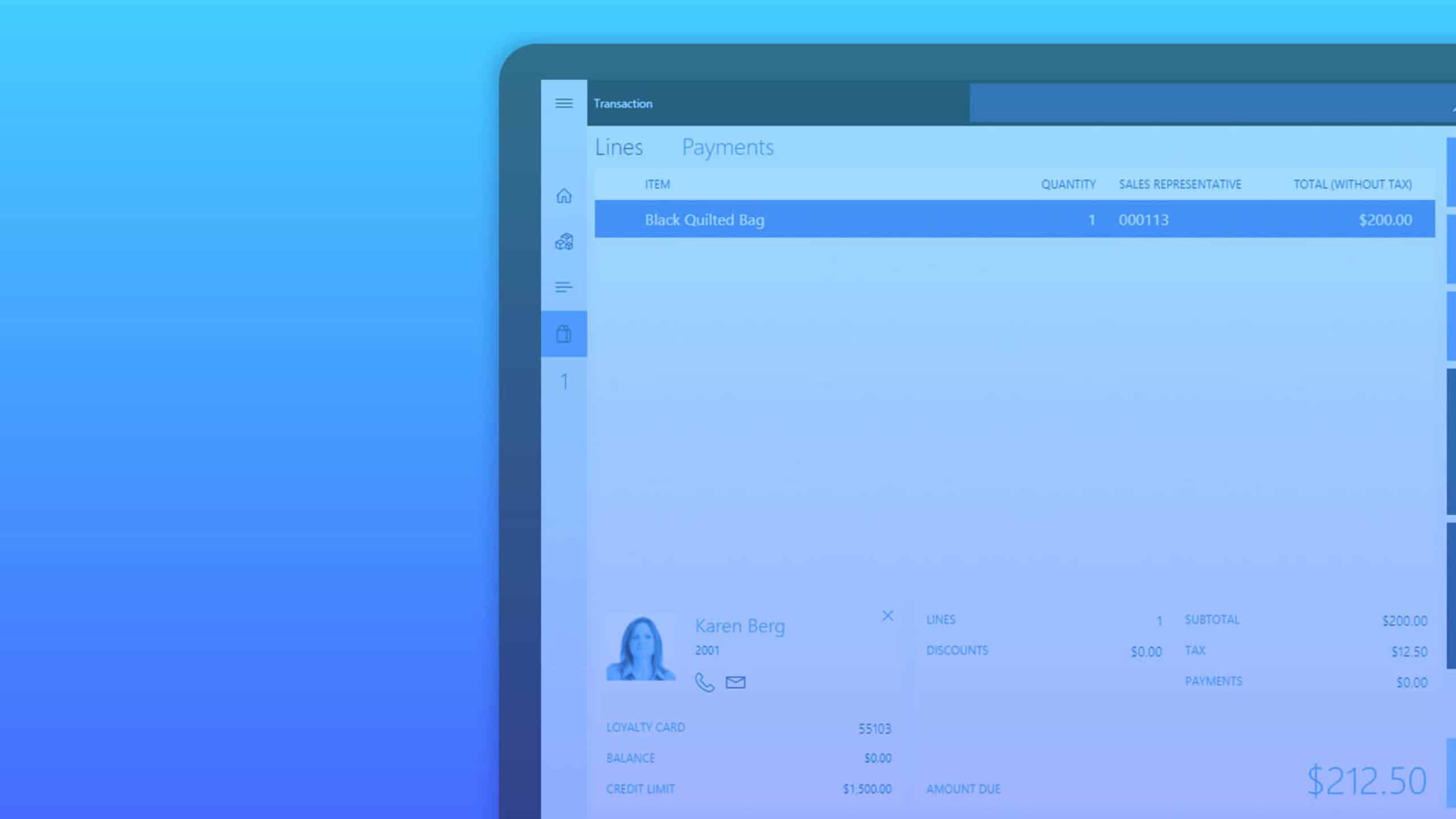This screenshot has width=1456, height=819.
Task: Click the loyalty card number 55103
Action: 875,728
